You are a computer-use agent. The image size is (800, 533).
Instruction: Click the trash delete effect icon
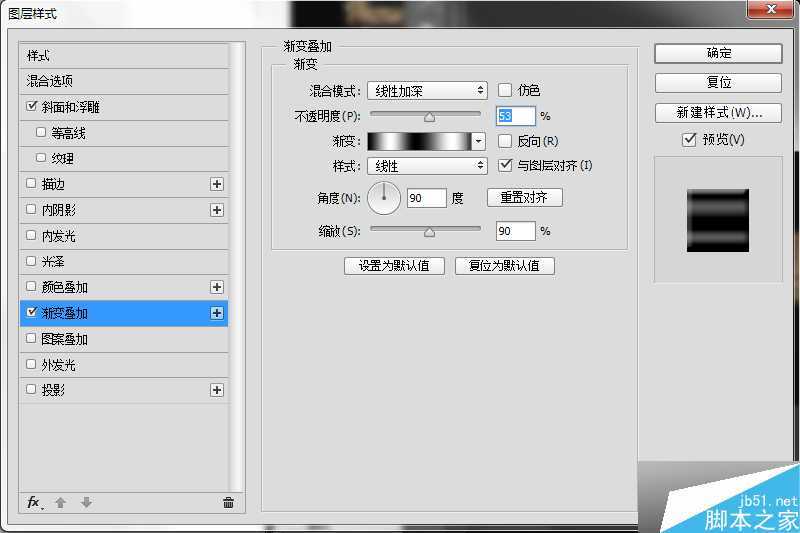(x=228, y=502)
